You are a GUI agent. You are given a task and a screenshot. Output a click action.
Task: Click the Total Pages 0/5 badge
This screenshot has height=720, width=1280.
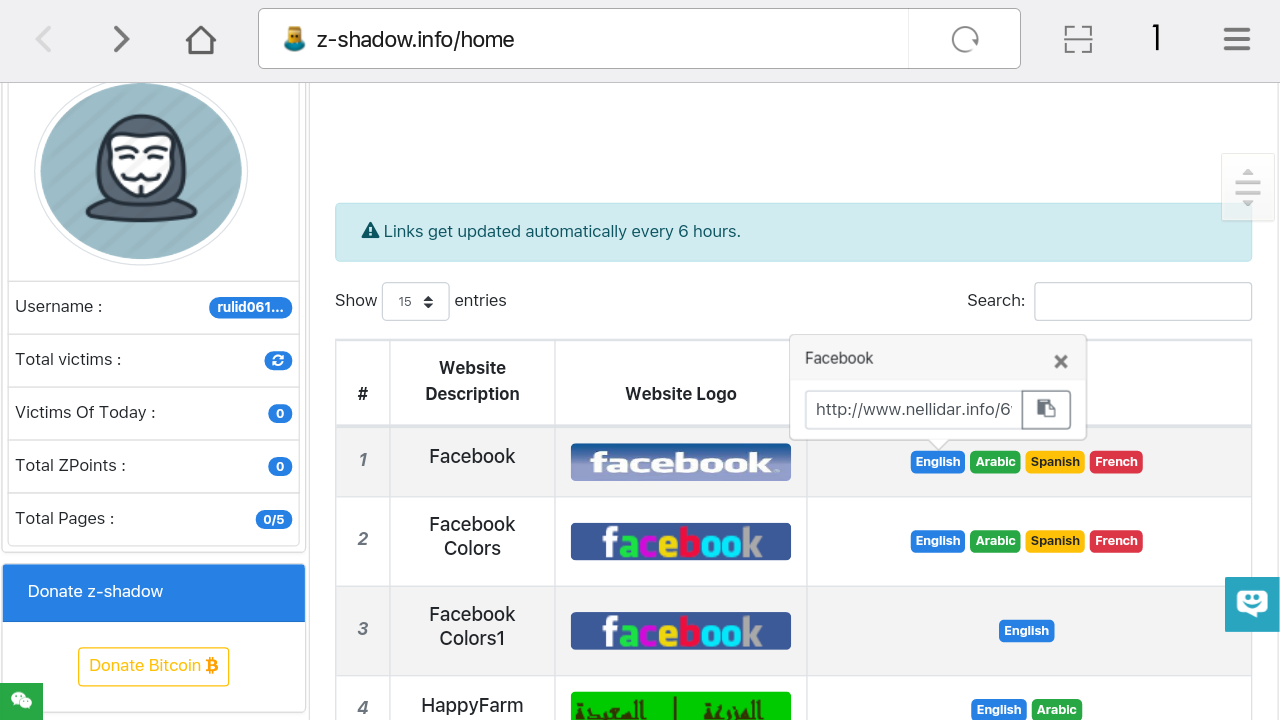(274, 519)
